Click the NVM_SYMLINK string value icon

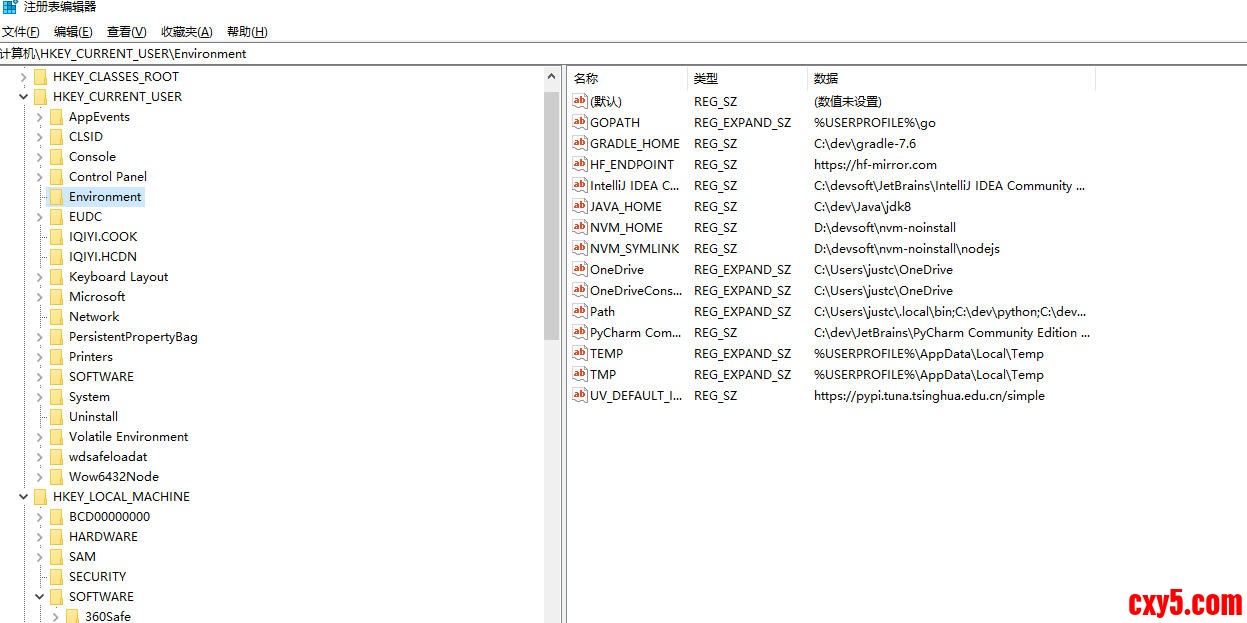[x=580, y=248]
